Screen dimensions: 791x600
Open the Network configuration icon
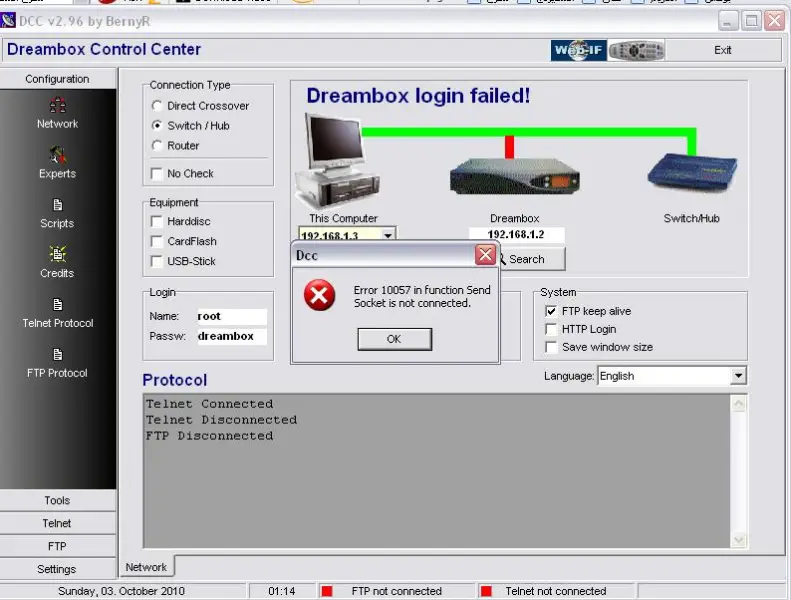[57, 106]
